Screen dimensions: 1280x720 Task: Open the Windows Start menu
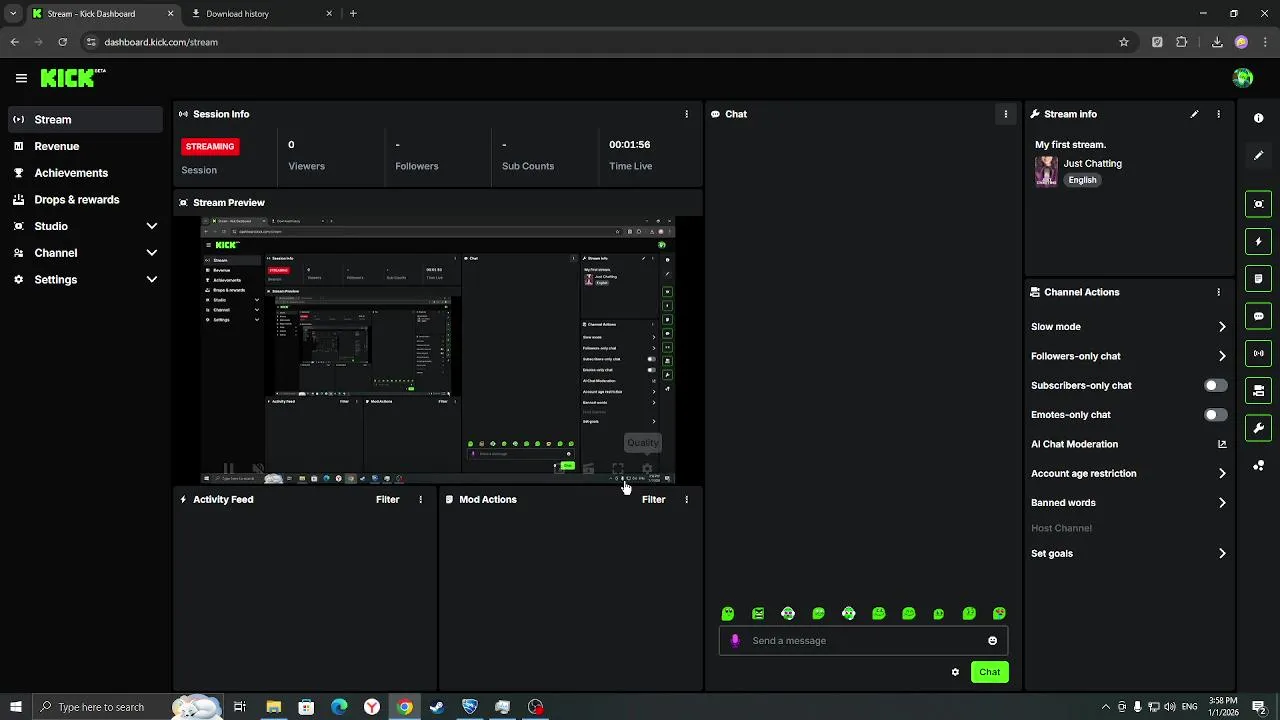pos(15,707)
